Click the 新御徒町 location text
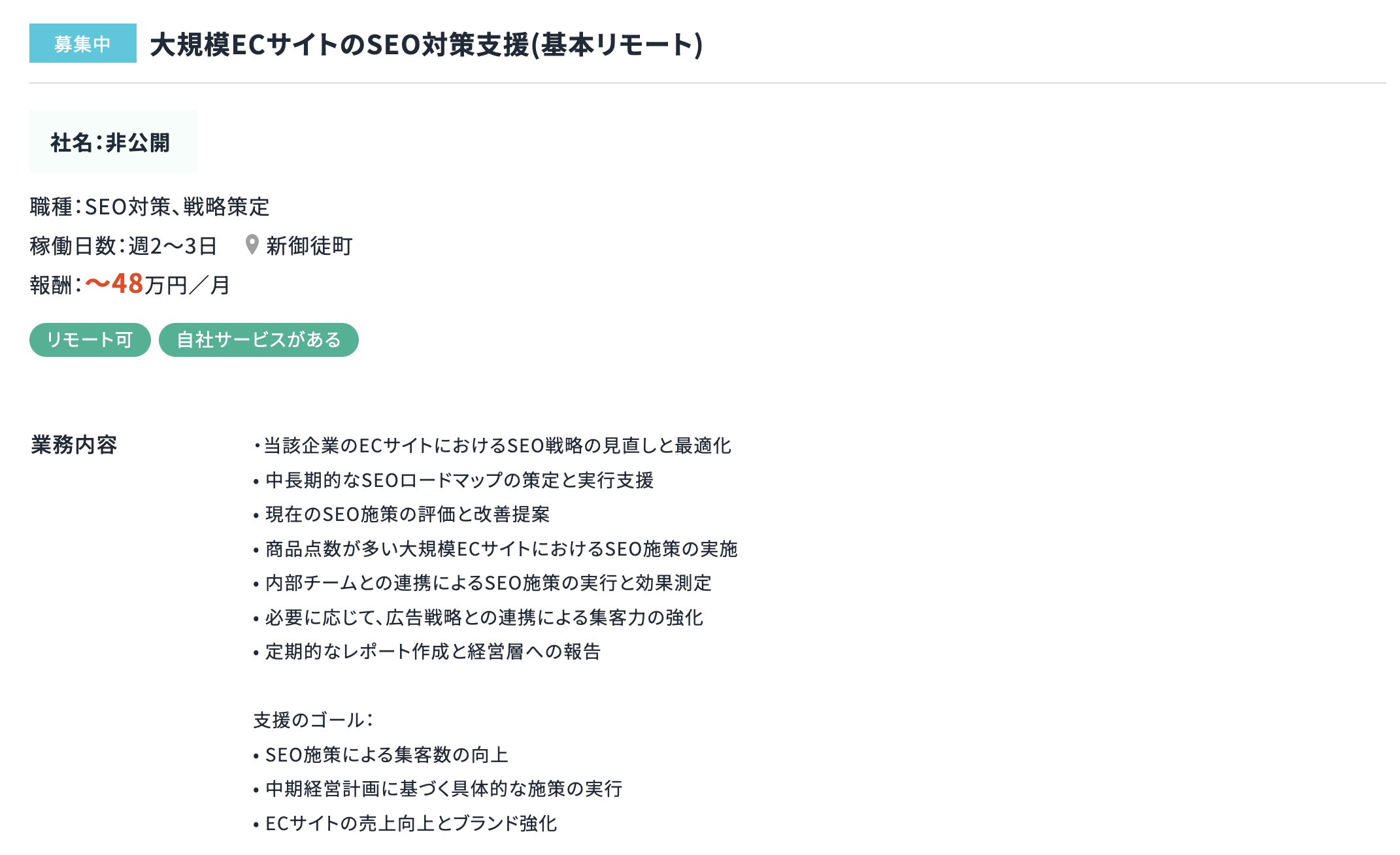Screen dimensions: 1400x855 (309, 246)
